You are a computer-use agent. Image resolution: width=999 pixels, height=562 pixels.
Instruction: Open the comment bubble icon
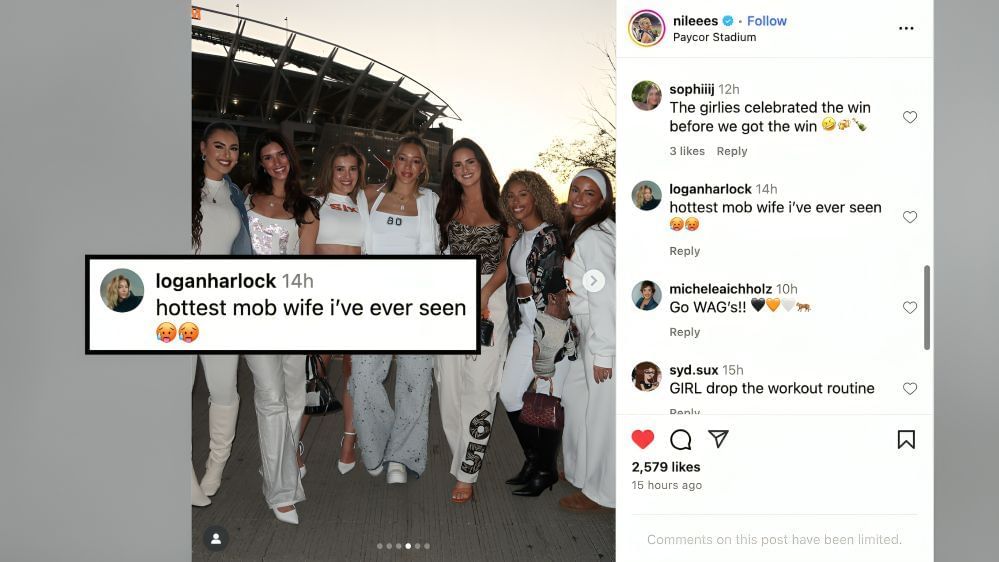[680, 439]
